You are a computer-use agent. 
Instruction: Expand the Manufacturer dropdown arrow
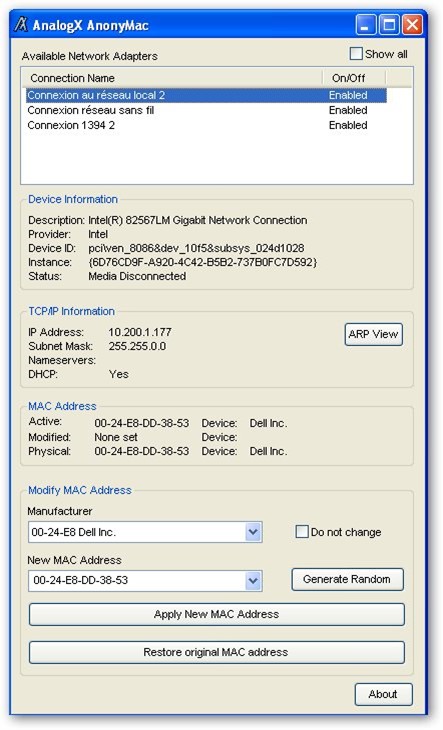[x=253, y=532]
